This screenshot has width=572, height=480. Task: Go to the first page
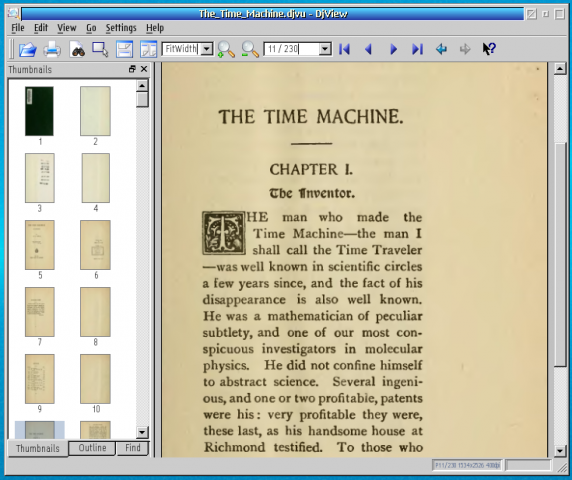pyautogui.click(x=344, y=49)
